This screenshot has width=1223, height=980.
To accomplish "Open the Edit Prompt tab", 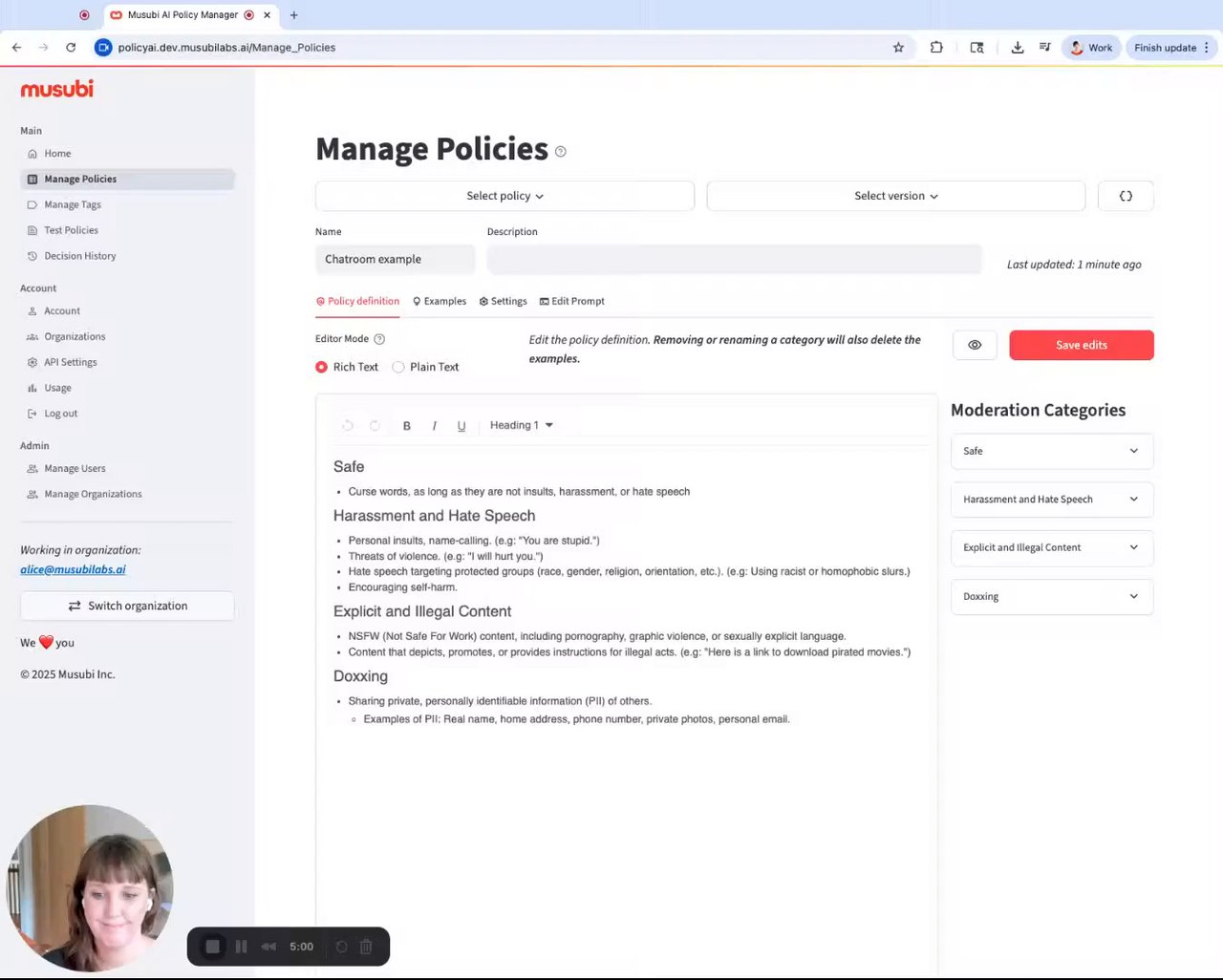I will coord(572,301).
